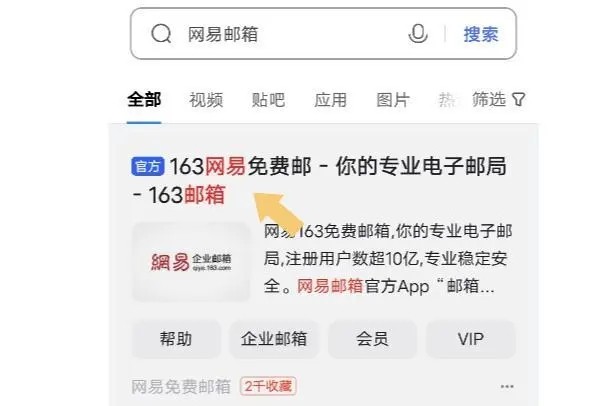Screen dimensions: 608x406
Task: Switch to the 贴吧 tab
Action: point(268,100)
